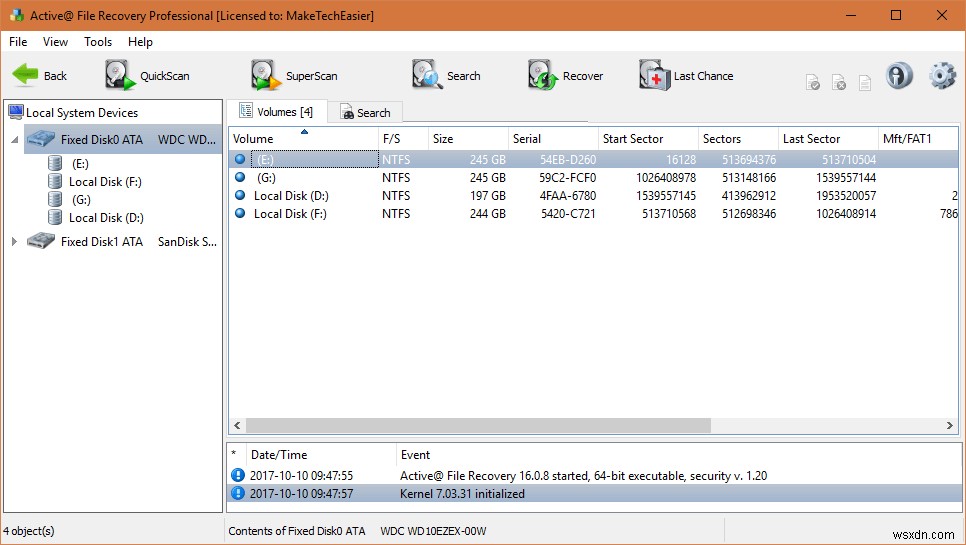Select serial 5420-C721 cell
The height and width of the screenshot is (545, 966).
(x=567, y=213)
